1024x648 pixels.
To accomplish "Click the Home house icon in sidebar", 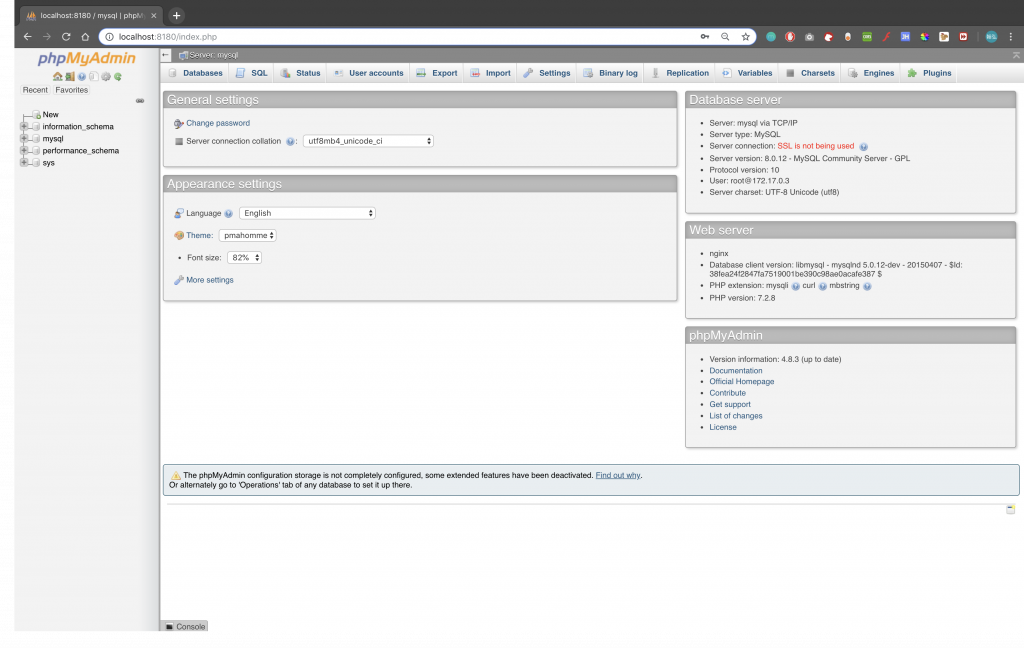I will [x=57, y=76].
